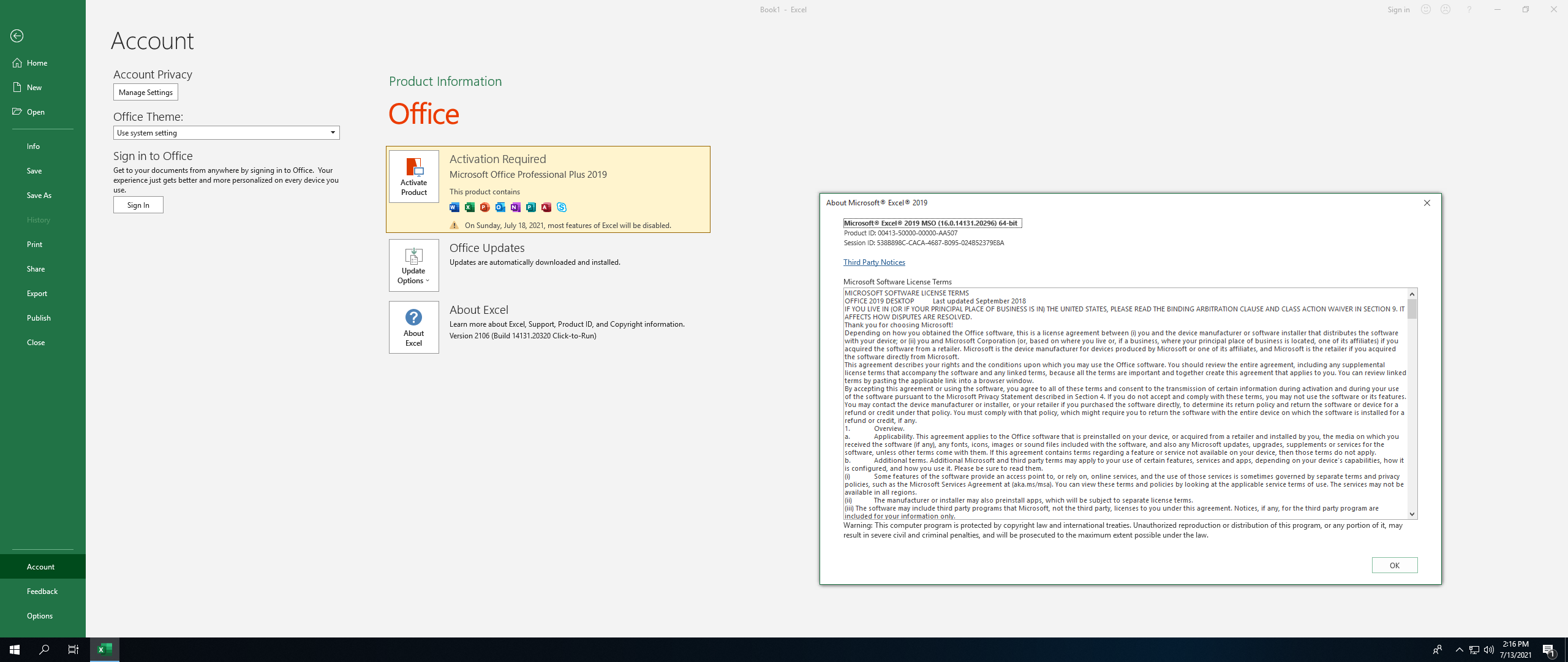
Task: Click the version line Microsoft Excel 2019 MSO
Action: (x=932, y=223)
